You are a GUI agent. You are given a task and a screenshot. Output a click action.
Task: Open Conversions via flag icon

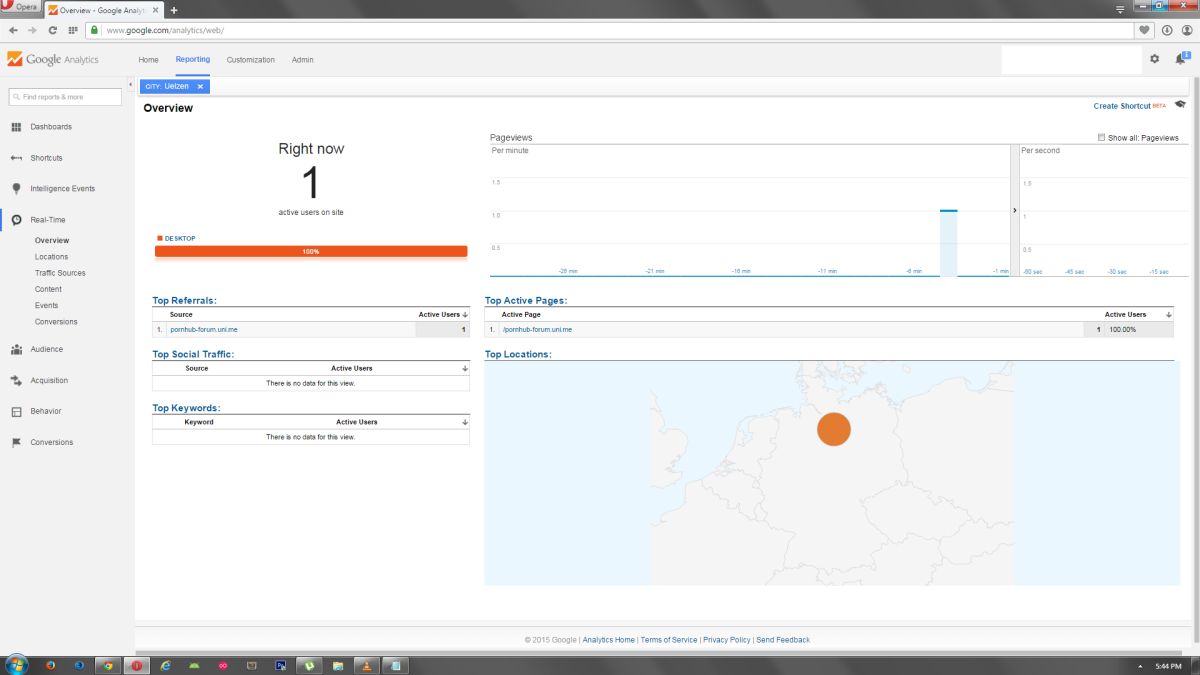(16, 443)
